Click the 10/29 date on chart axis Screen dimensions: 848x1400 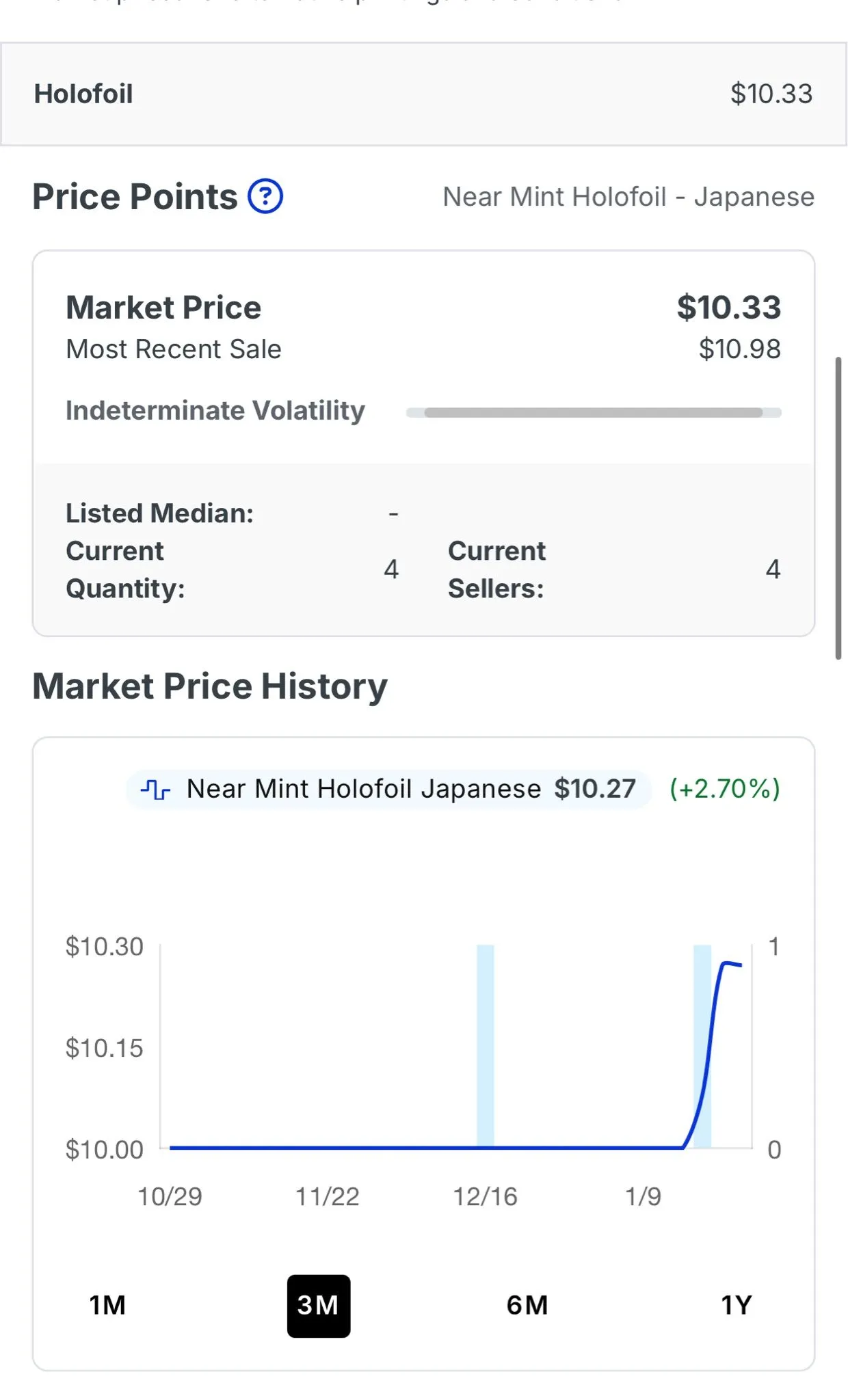tap(170, 1197)
